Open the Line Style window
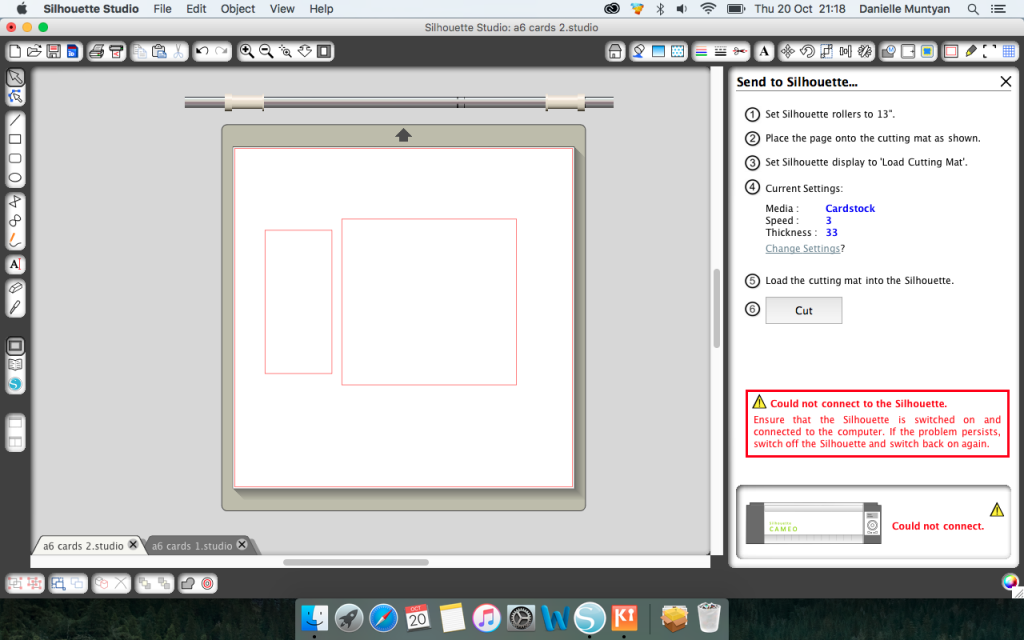Image resolution: width=1024 pixels, height=640 pixels. point(720,51)
